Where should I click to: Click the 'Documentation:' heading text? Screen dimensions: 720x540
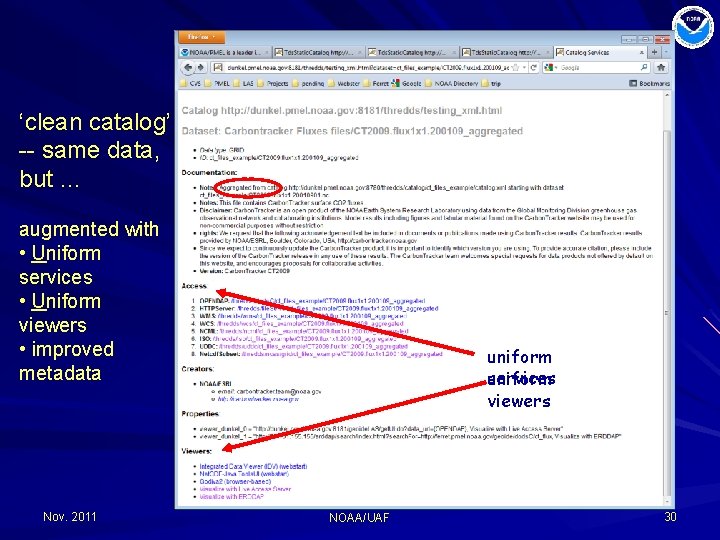click(x=209, y=173)
